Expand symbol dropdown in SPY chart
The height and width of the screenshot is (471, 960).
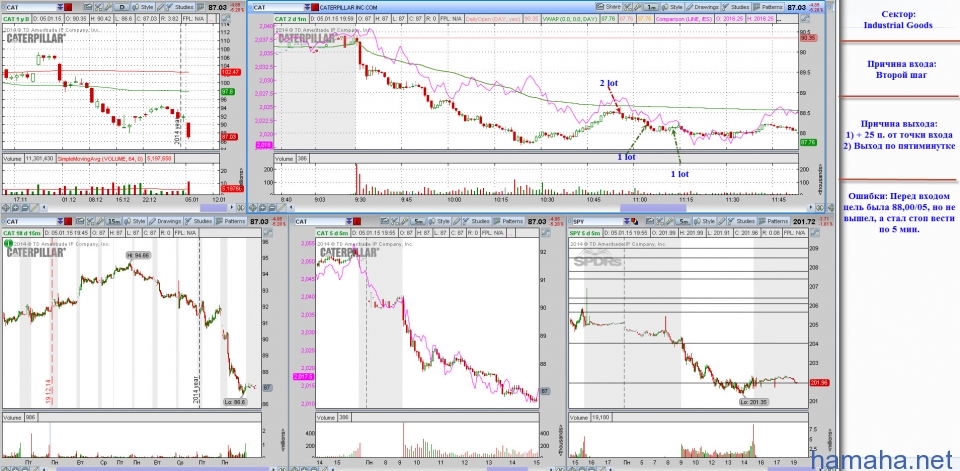click(626, 221)
